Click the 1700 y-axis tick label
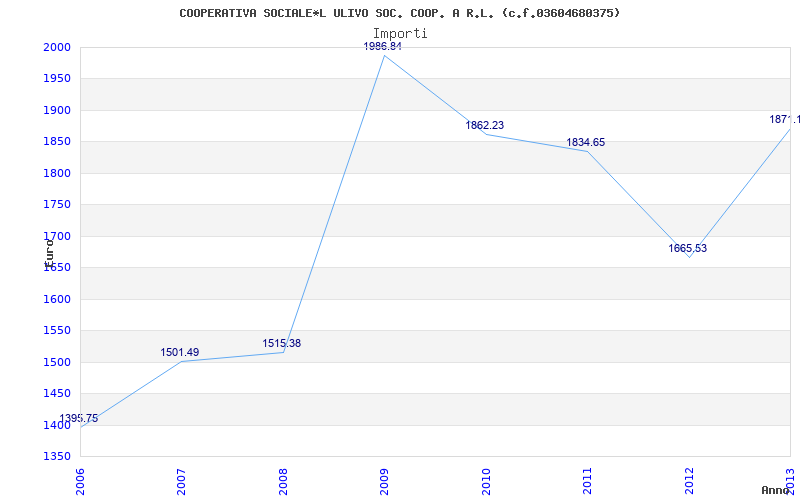 58,236
